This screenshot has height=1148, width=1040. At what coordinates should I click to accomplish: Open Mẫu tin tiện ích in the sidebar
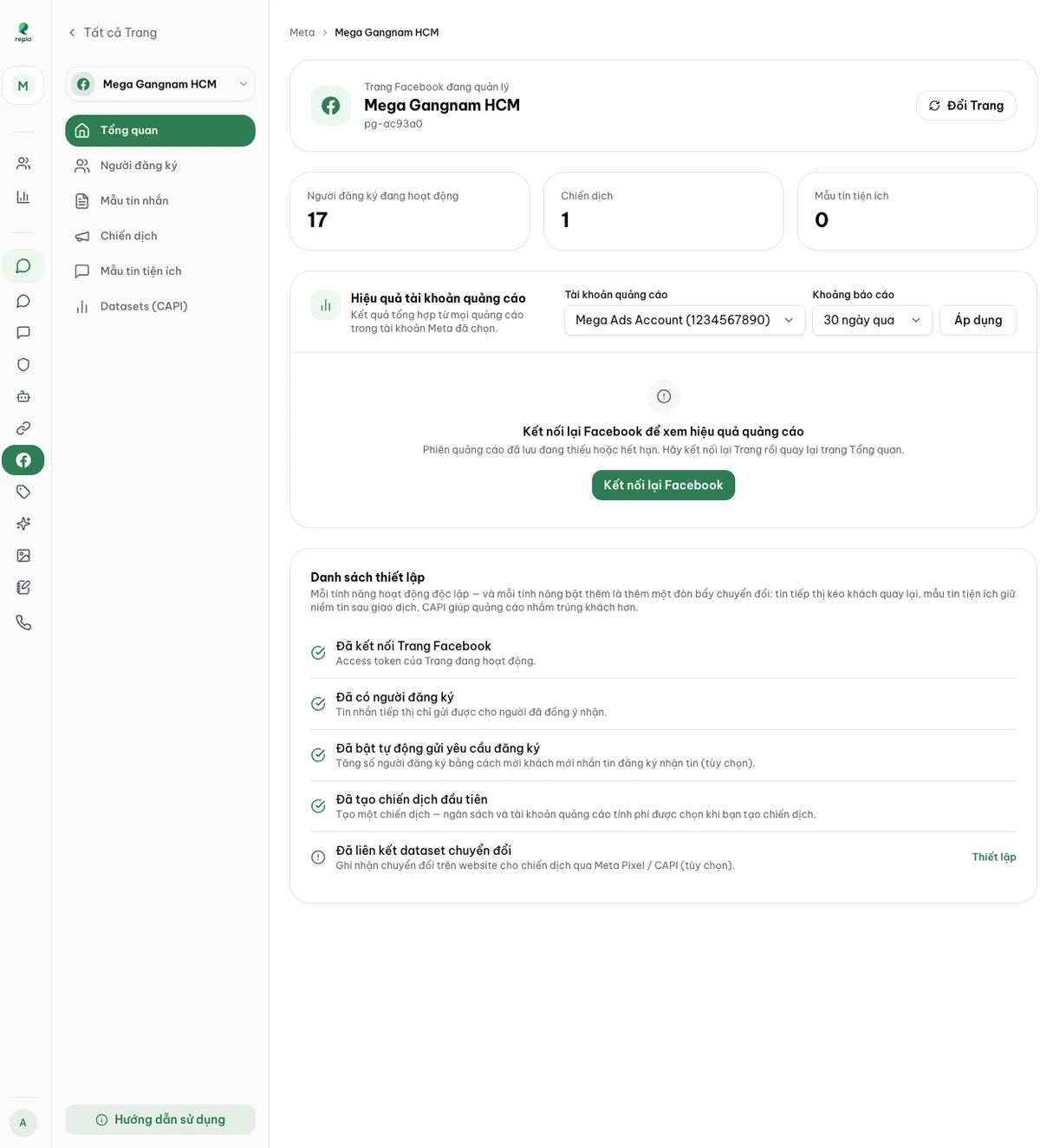pyautogui.click(x=160, y=271)
